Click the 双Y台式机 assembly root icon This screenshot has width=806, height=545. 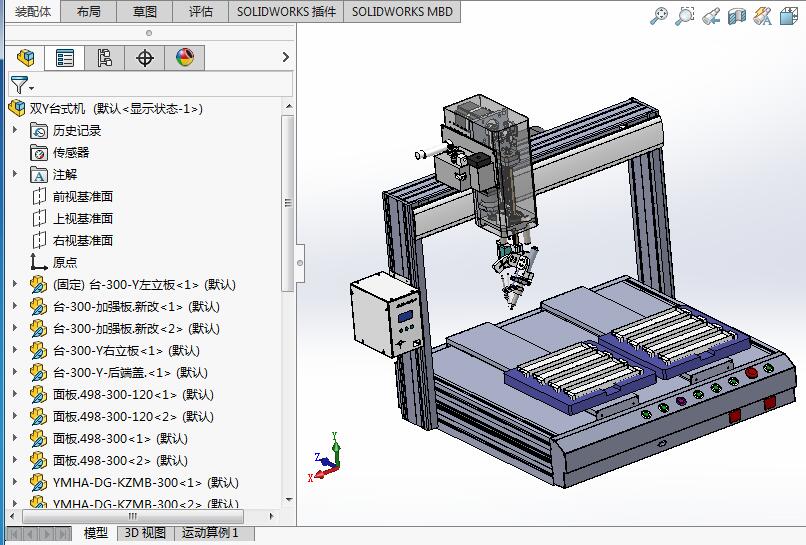17,108
